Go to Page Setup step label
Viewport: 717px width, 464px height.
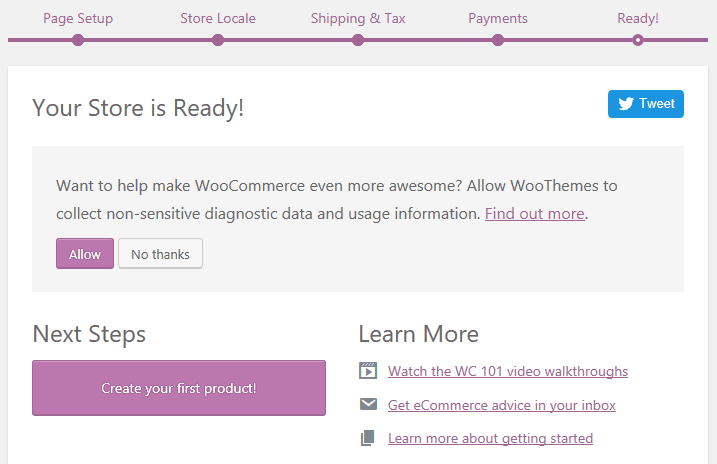(x=78, y=18)
